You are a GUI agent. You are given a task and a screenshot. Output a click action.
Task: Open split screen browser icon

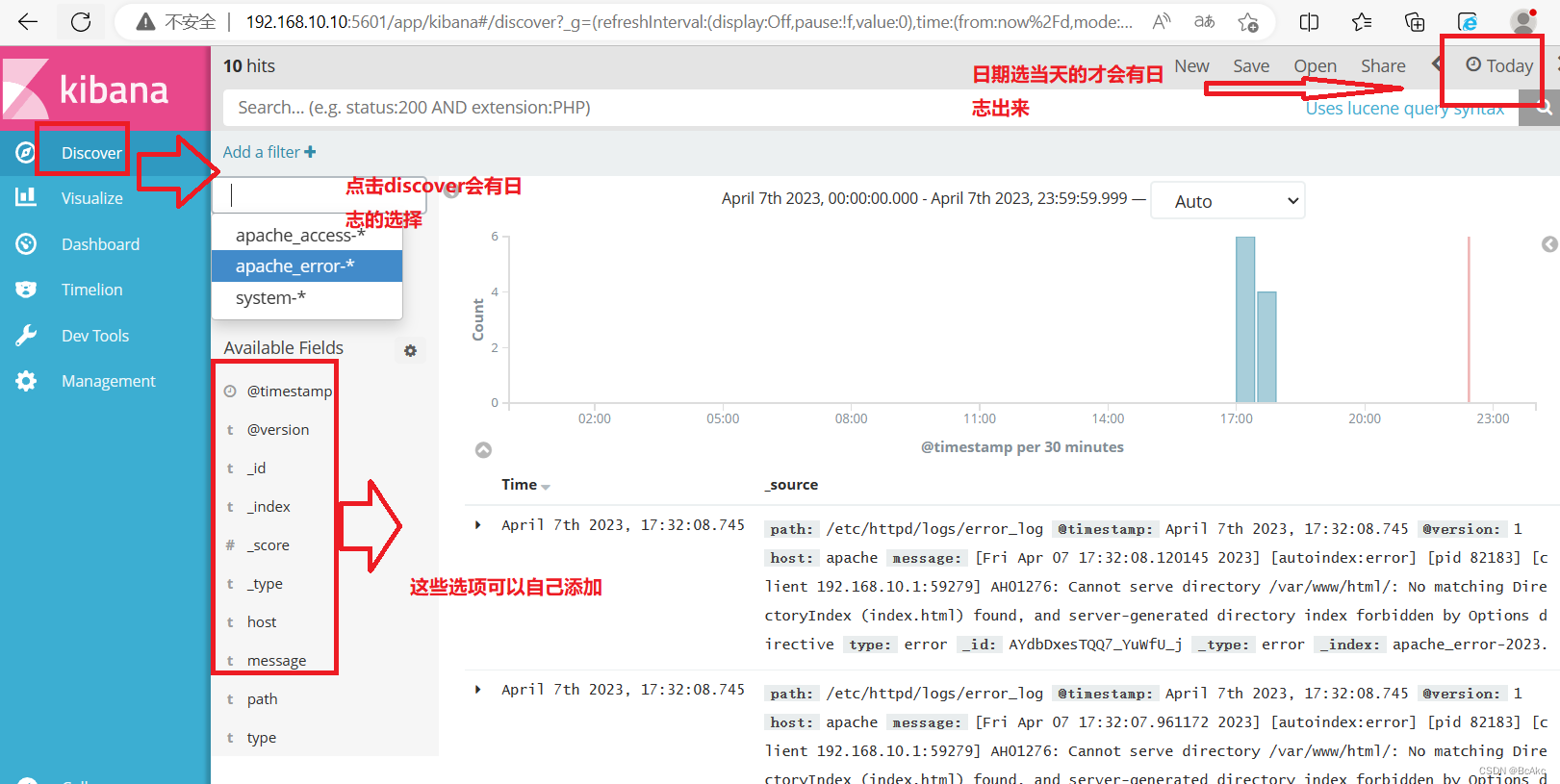1309,21
